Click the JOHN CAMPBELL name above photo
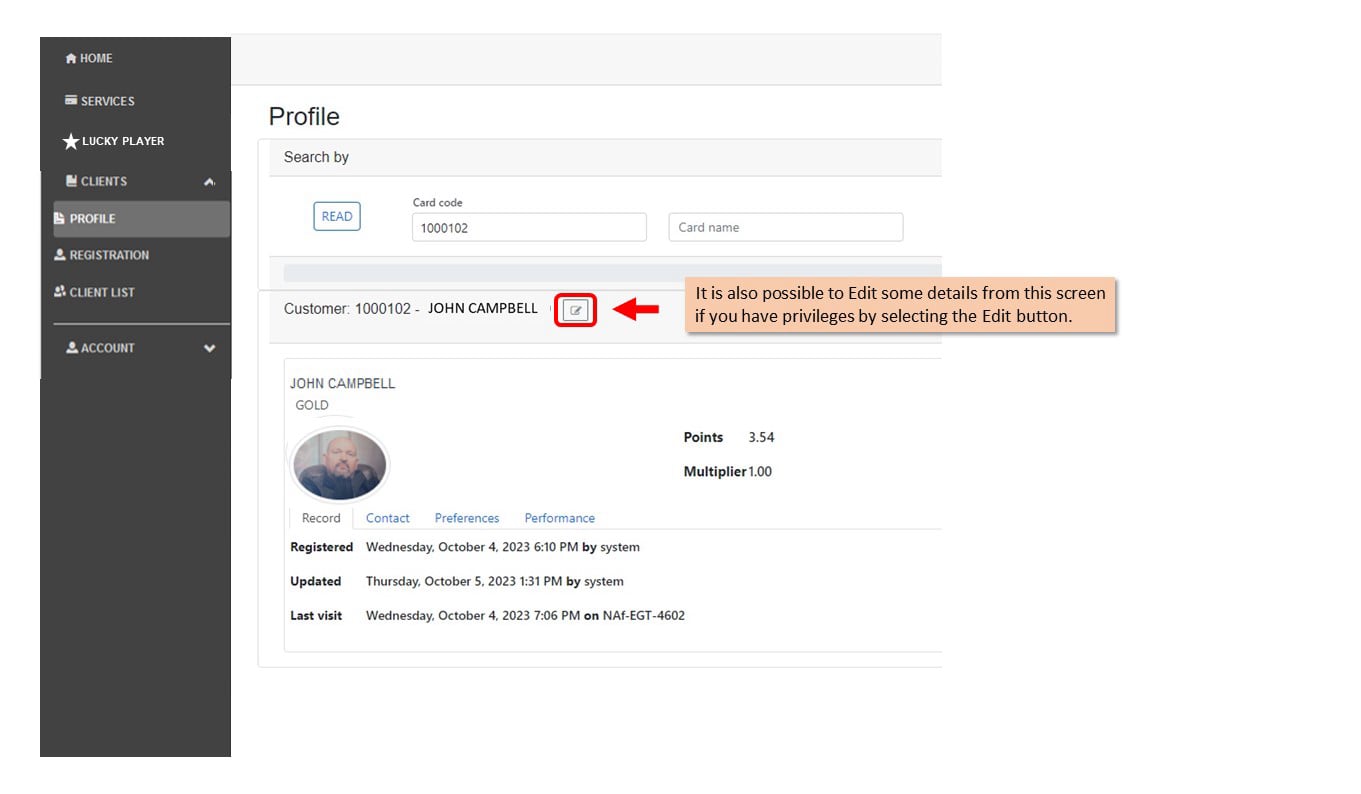Viewport: 1361px width, 794px height. [342, 383]
